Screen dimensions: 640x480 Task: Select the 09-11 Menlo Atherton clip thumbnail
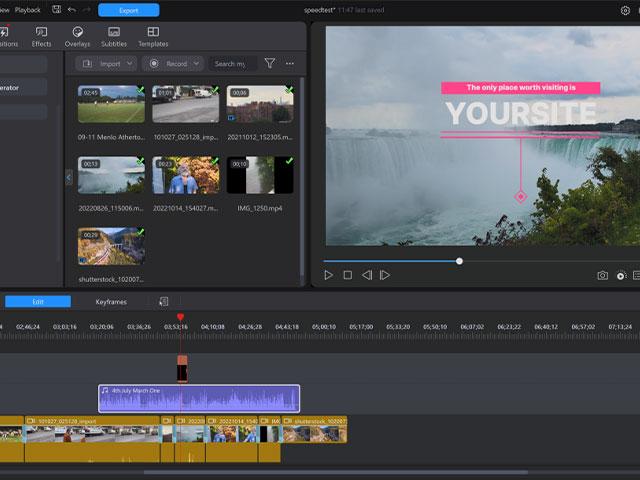click(111, 104)
